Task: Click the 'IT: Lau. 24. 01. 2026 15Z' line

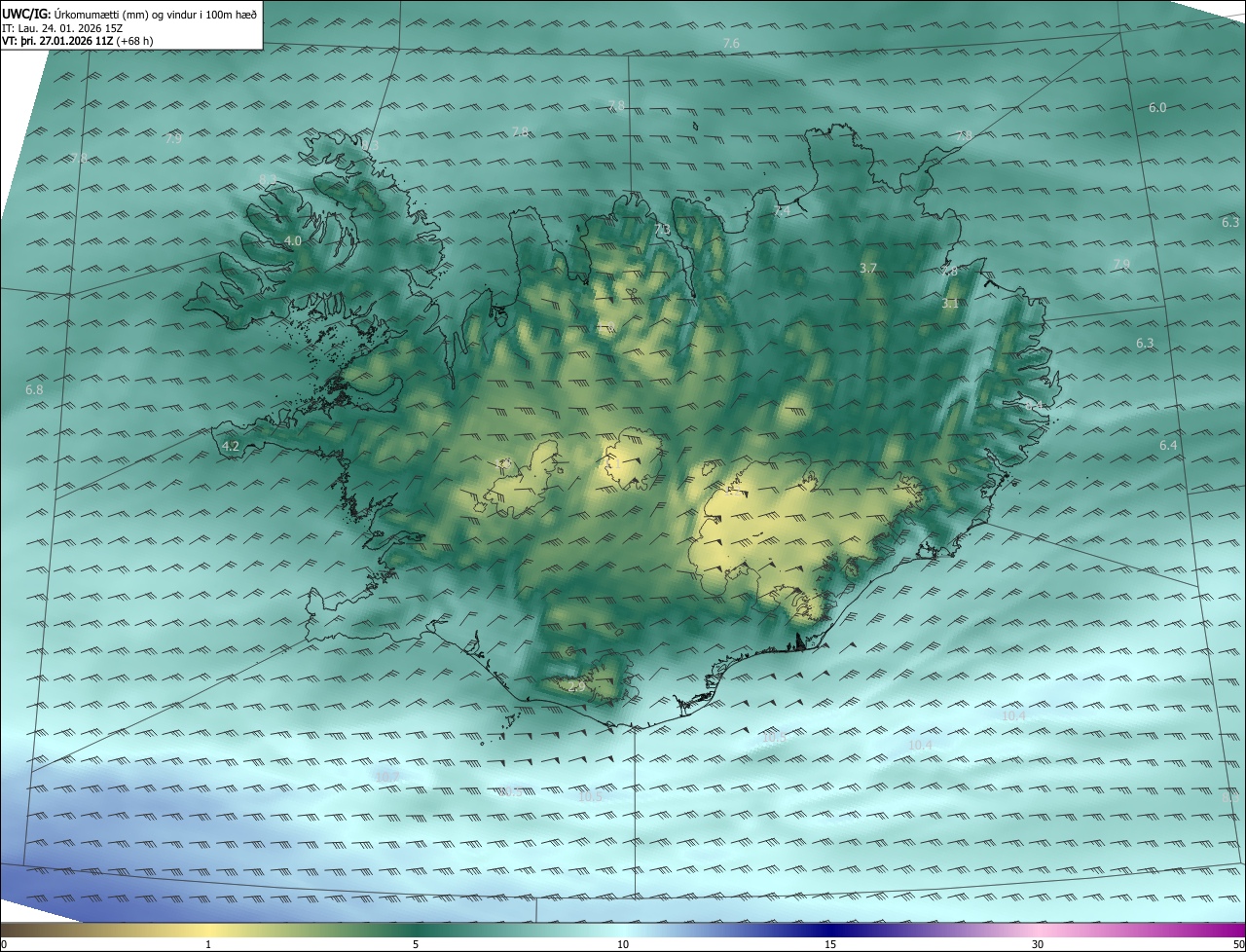Action: tap(62, 27)
